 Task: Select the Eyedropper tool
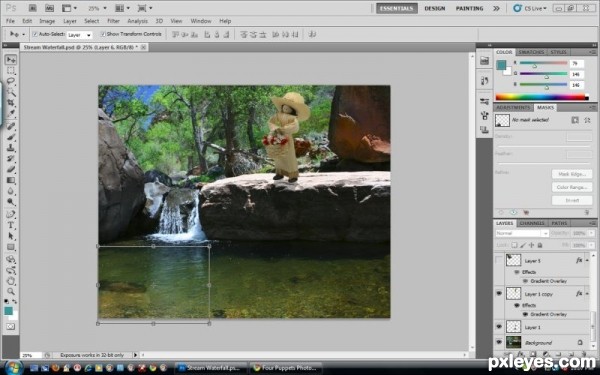point(11,114)
